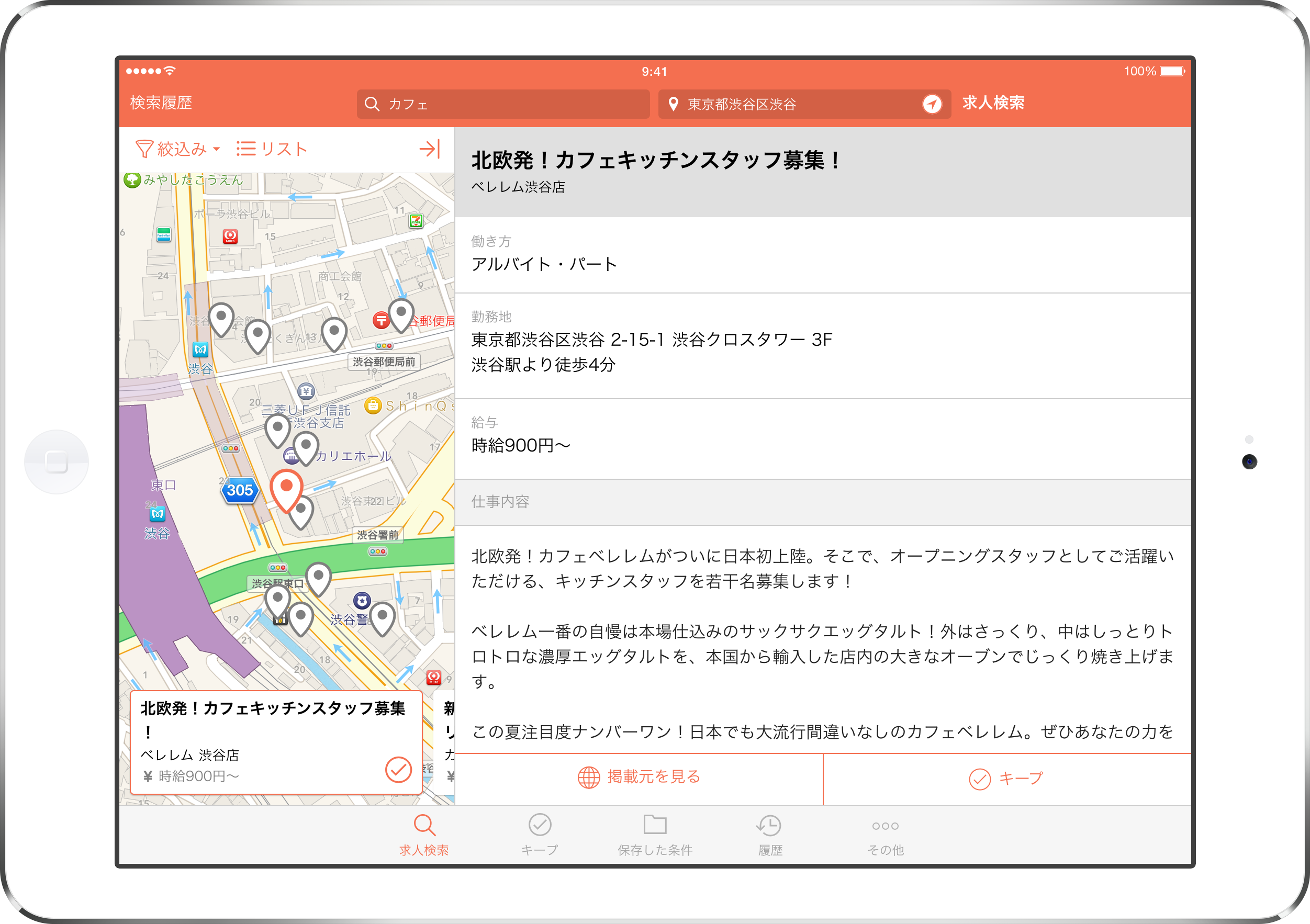
Task: Click the collapse map panel arrow icon
Action: 429,149
